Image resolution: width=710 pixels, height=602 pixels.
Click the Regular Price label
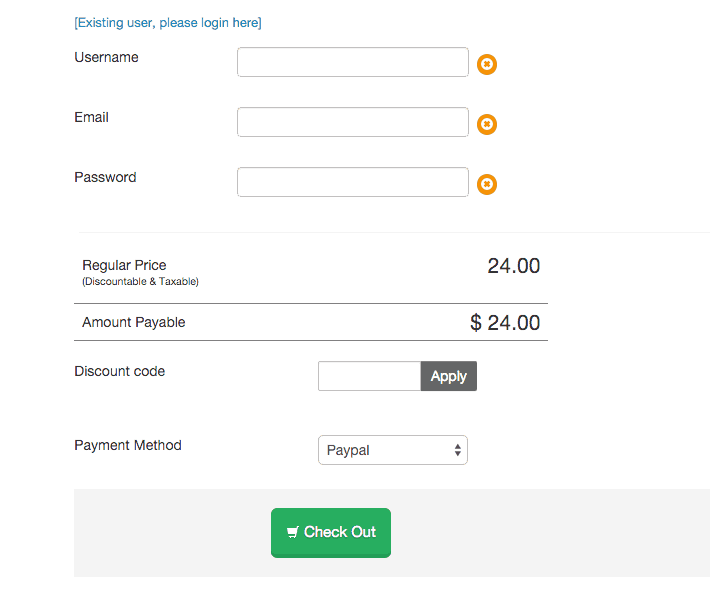(x=124, y=265)
